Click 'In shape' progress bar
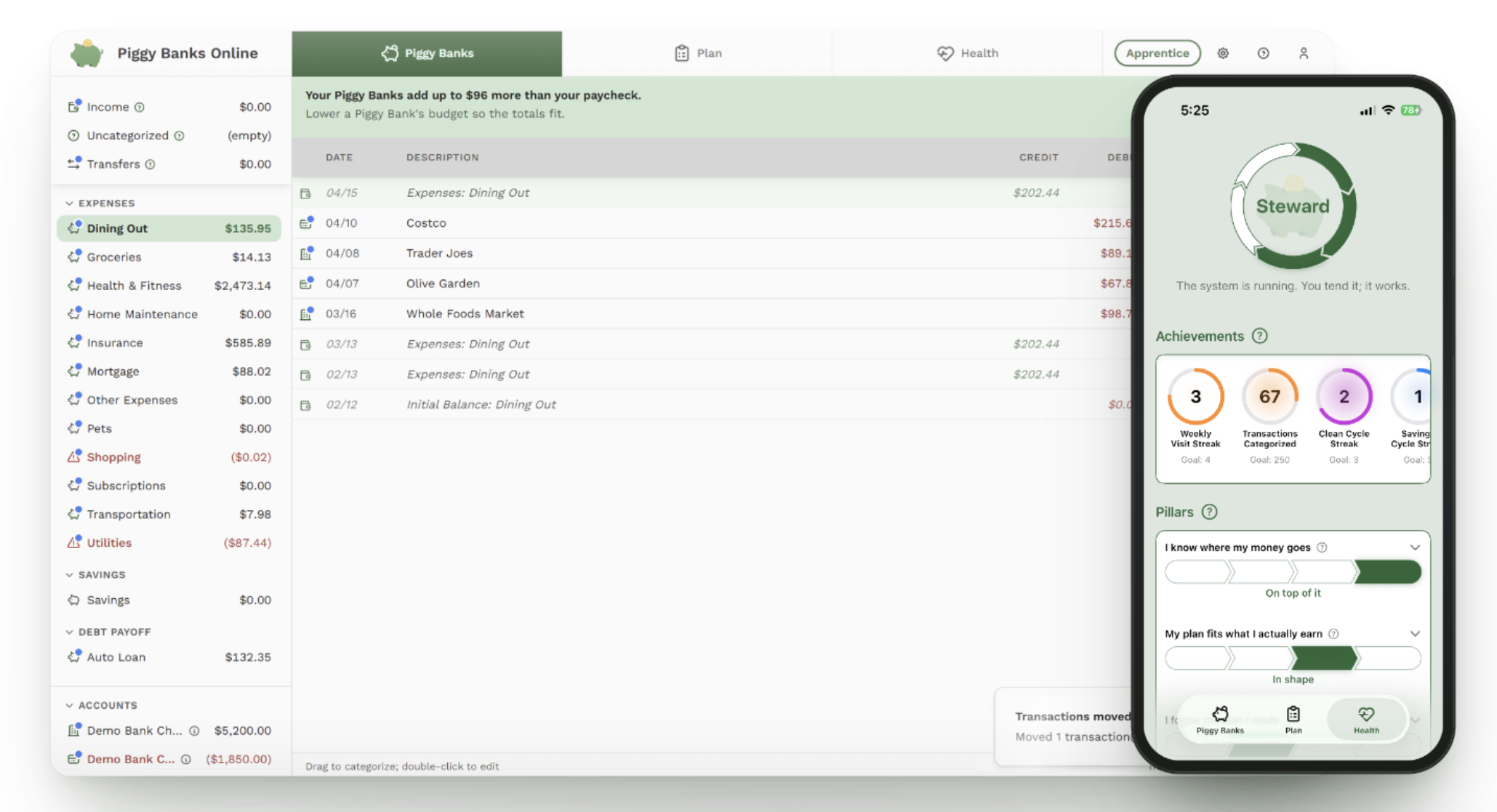 point(1293,659)
